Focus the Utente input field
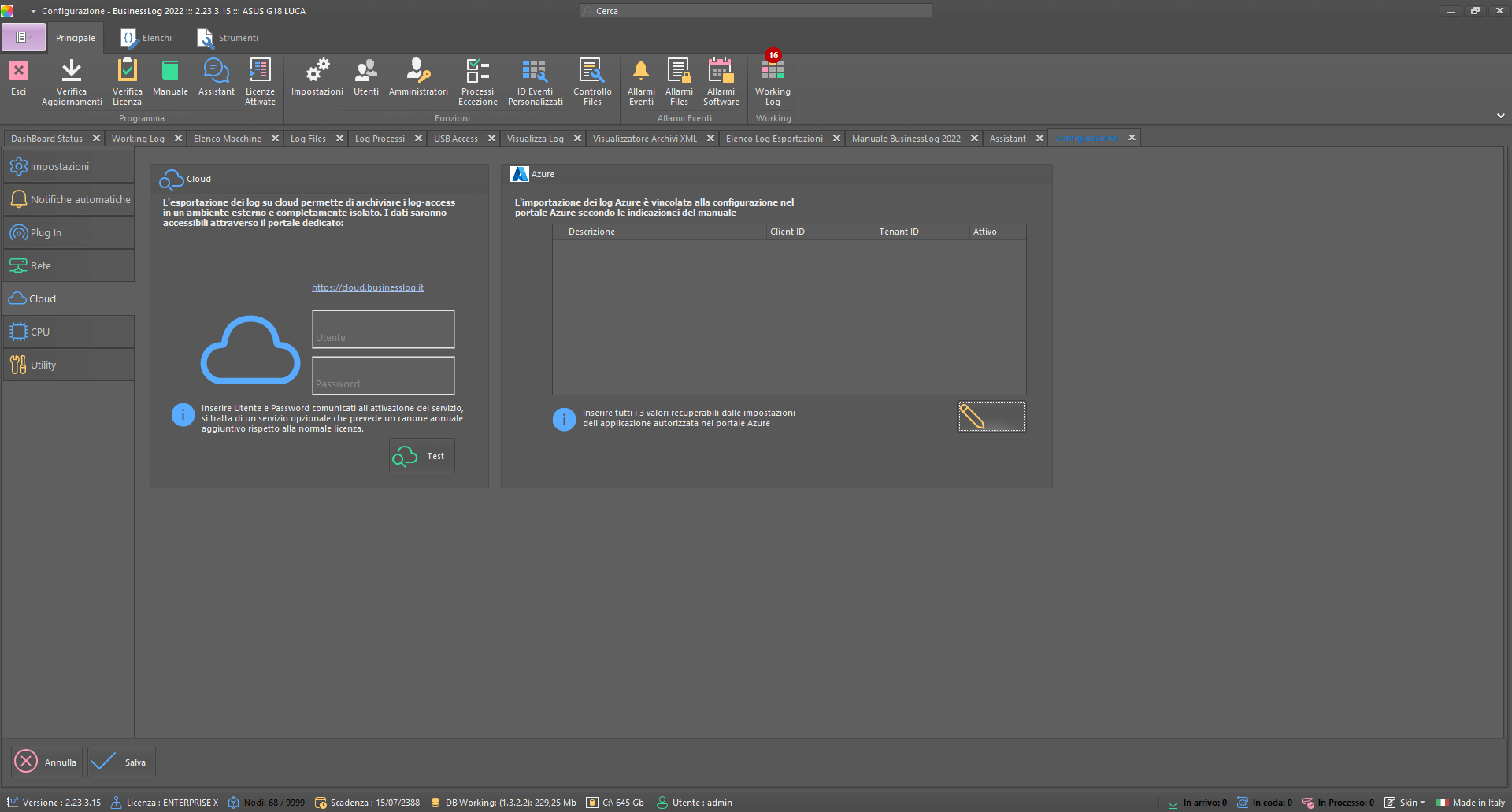 384,329
